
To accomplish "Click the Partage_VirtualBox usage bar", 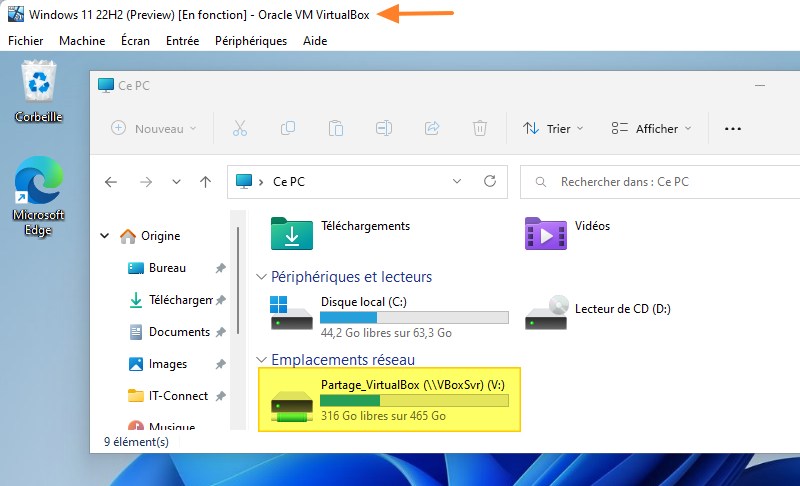I will (x=414, y=400).
